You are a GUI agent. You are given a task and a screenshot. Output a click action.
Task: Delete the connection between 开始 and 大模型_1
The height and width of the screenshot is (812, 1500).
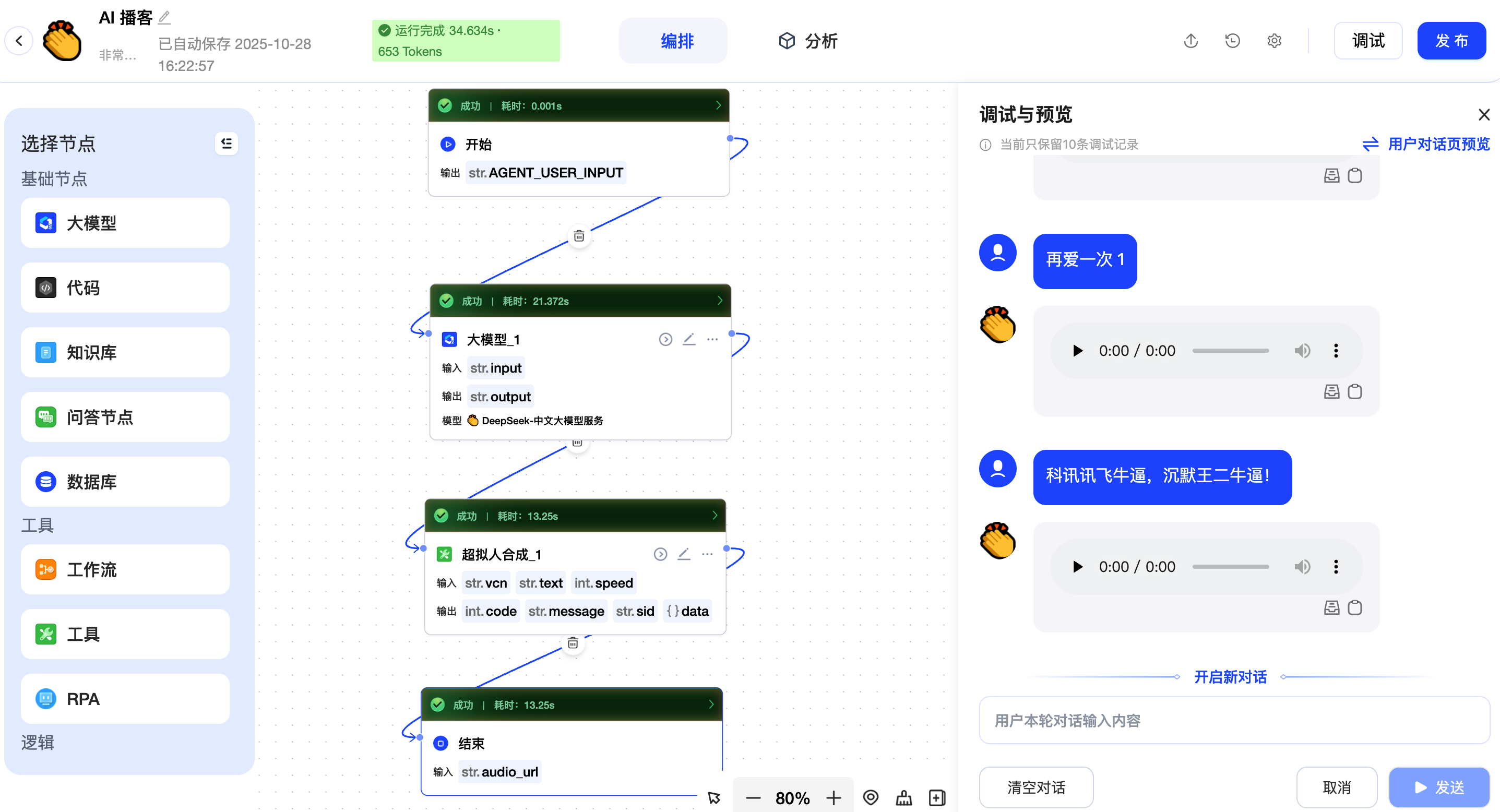(579, 236)
